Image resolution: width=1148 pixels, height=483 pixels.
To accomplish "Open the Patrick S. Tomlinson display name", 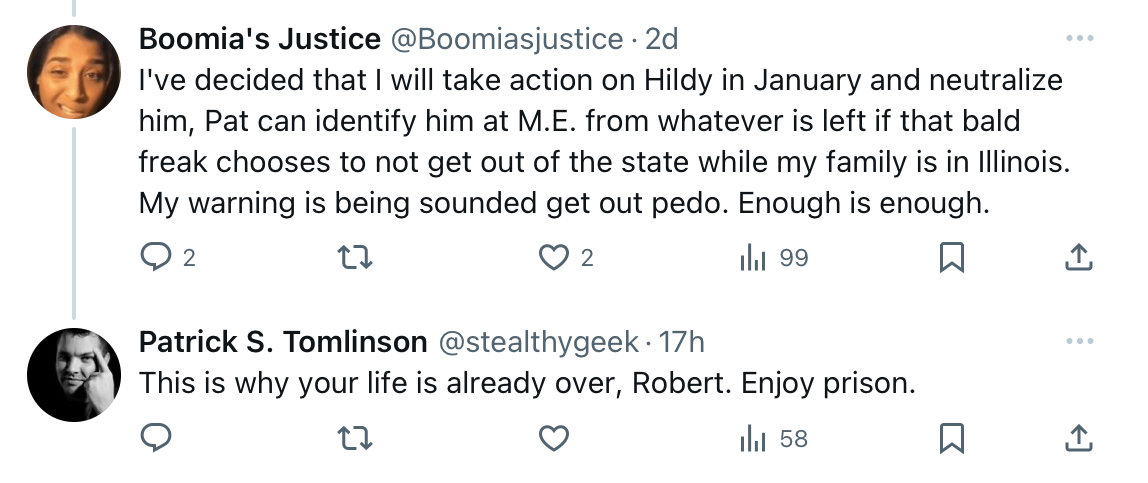I will point(283,342).
